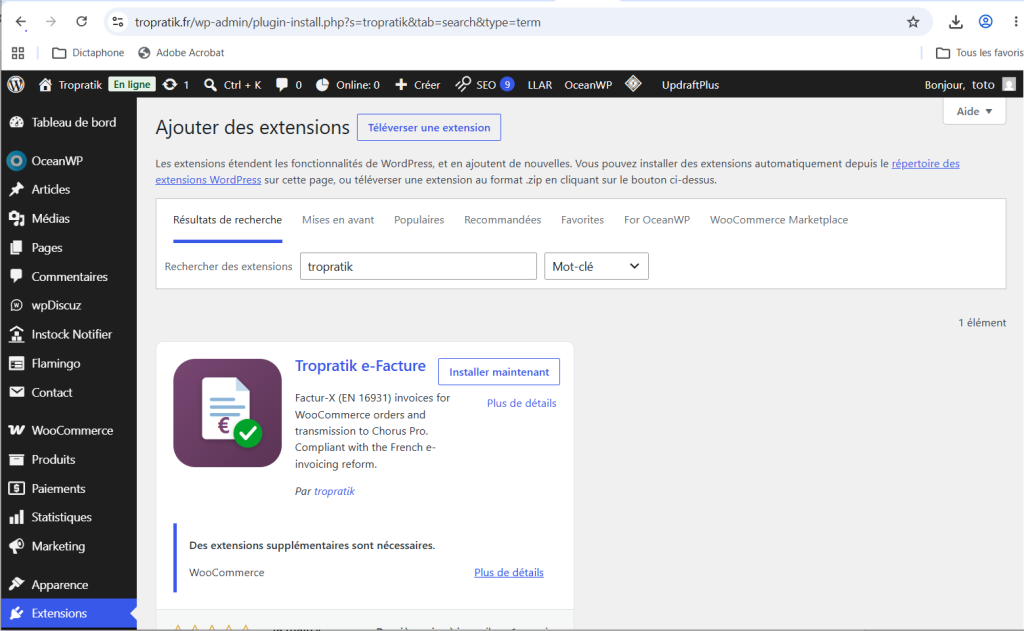Click the WordPress logo in admin bar

[16, 84]
